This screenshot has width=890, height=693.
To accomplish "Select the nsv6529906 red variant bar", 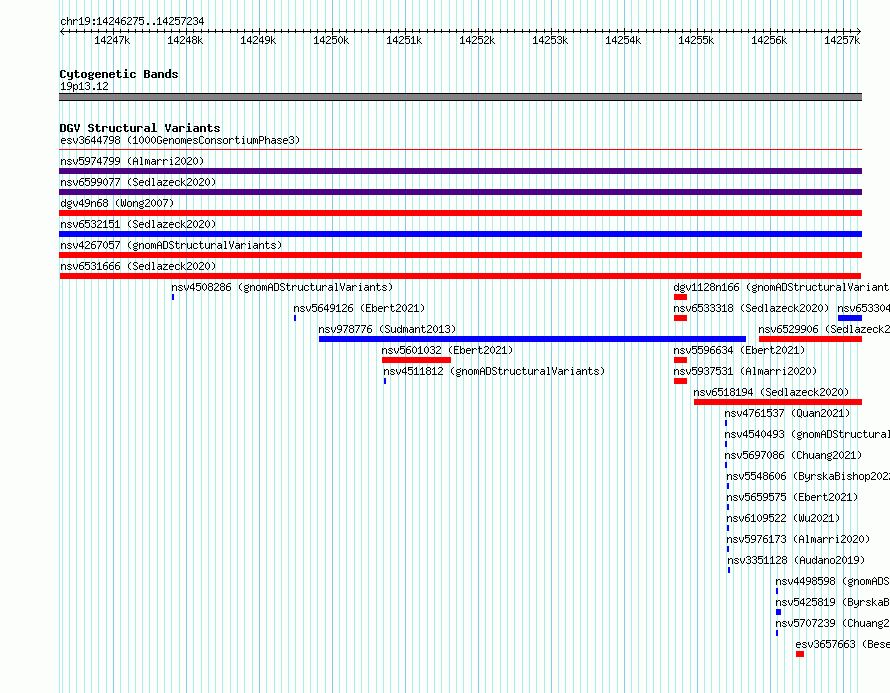I will [x=811, y=339].
